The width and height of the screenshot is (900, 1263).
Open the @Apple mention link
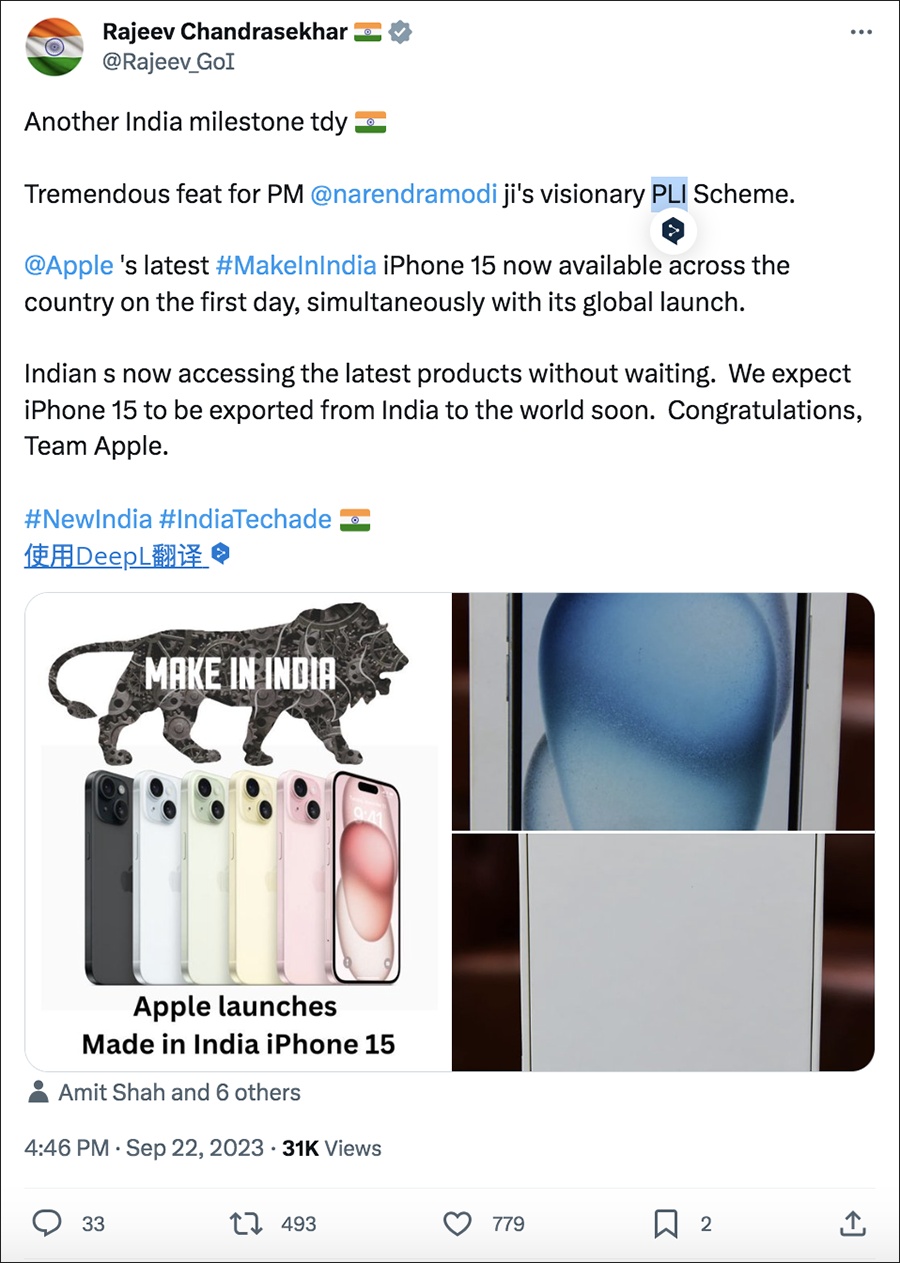tap(69, 265)
